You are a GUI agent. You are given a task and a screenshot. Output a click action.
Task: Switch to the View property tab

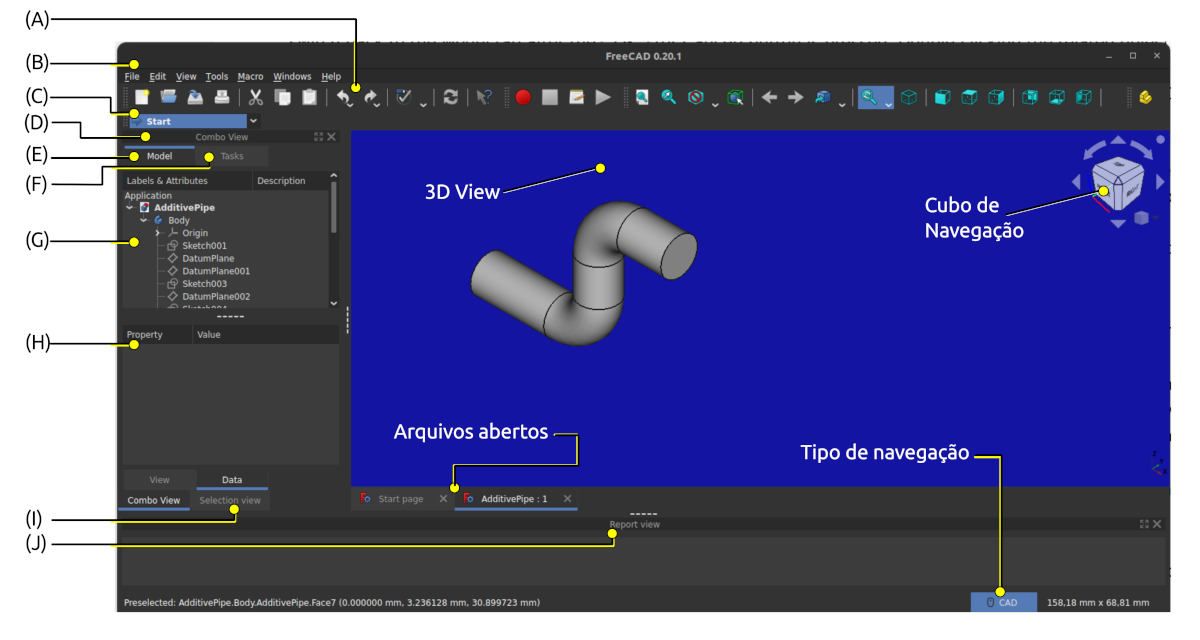click(159, 480)
